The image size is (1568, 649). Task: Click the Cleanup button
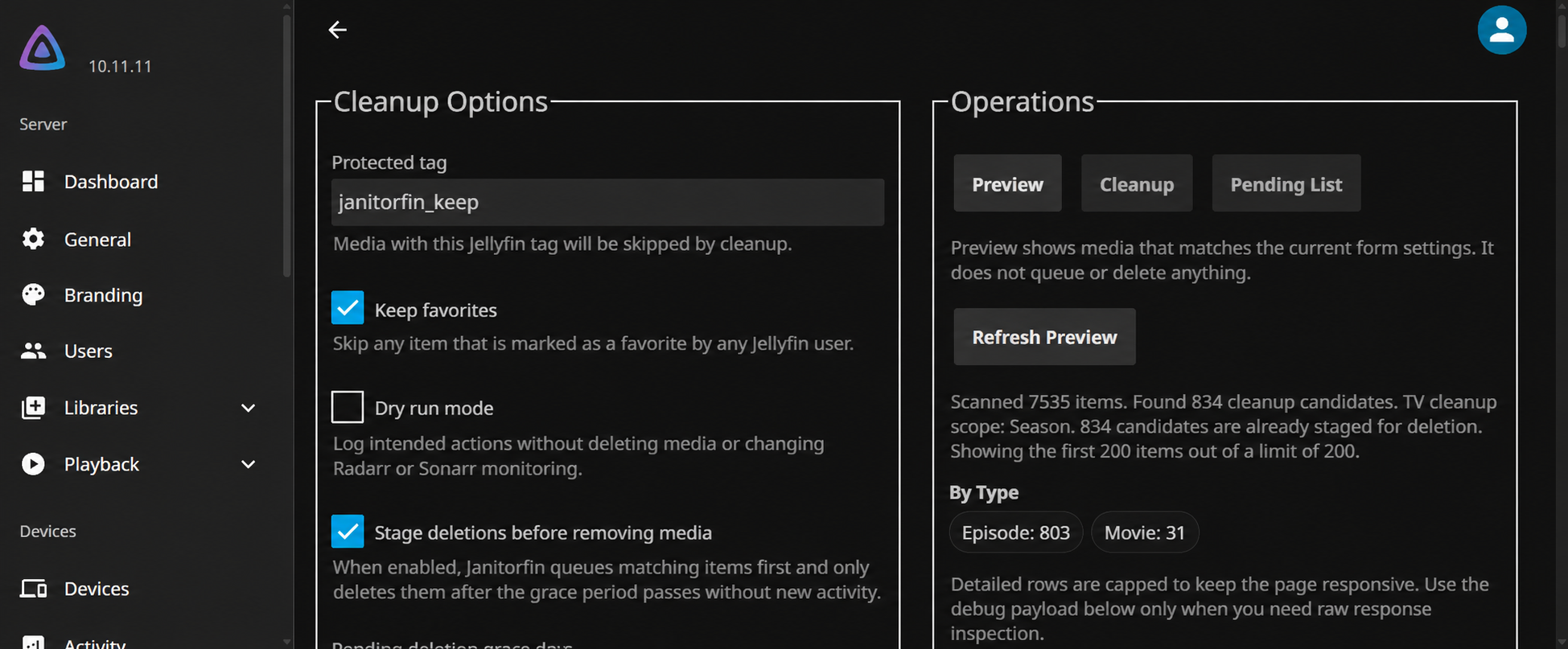pos(1136,183)
